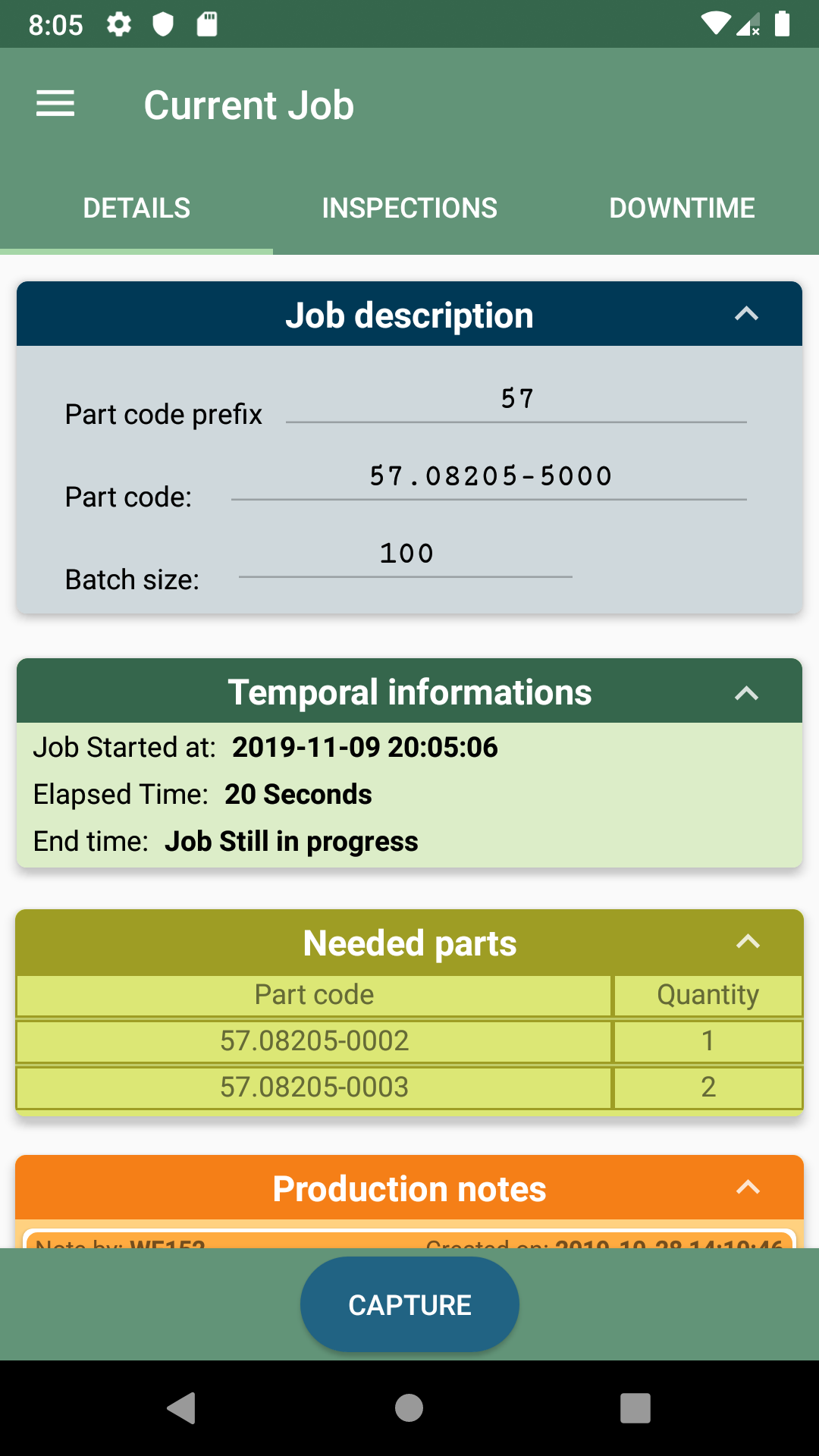Switch to the INSPECTIONS tab

click(409, 208)
